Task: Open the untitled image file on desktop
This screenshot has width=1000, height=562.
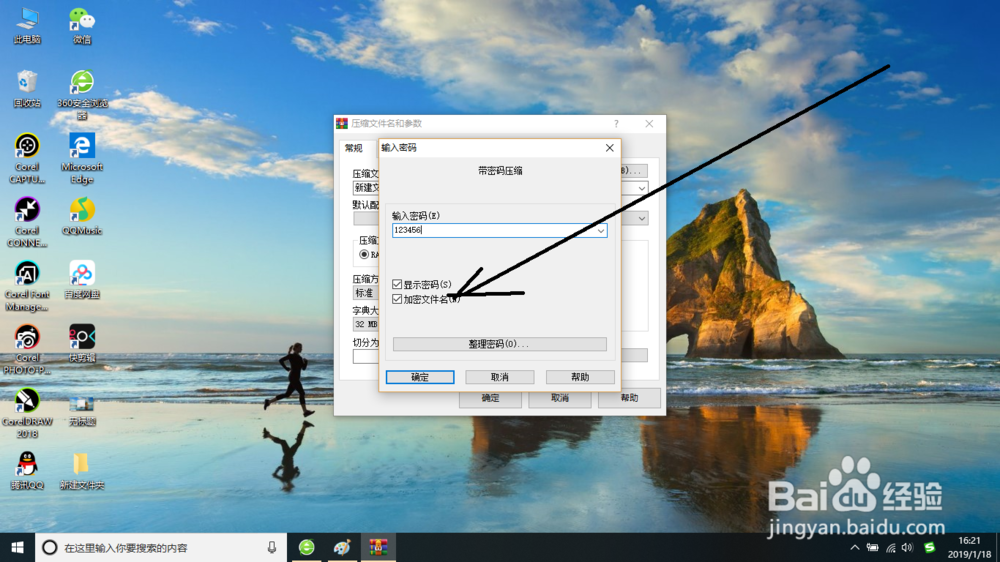Action: tap(82, 411)
